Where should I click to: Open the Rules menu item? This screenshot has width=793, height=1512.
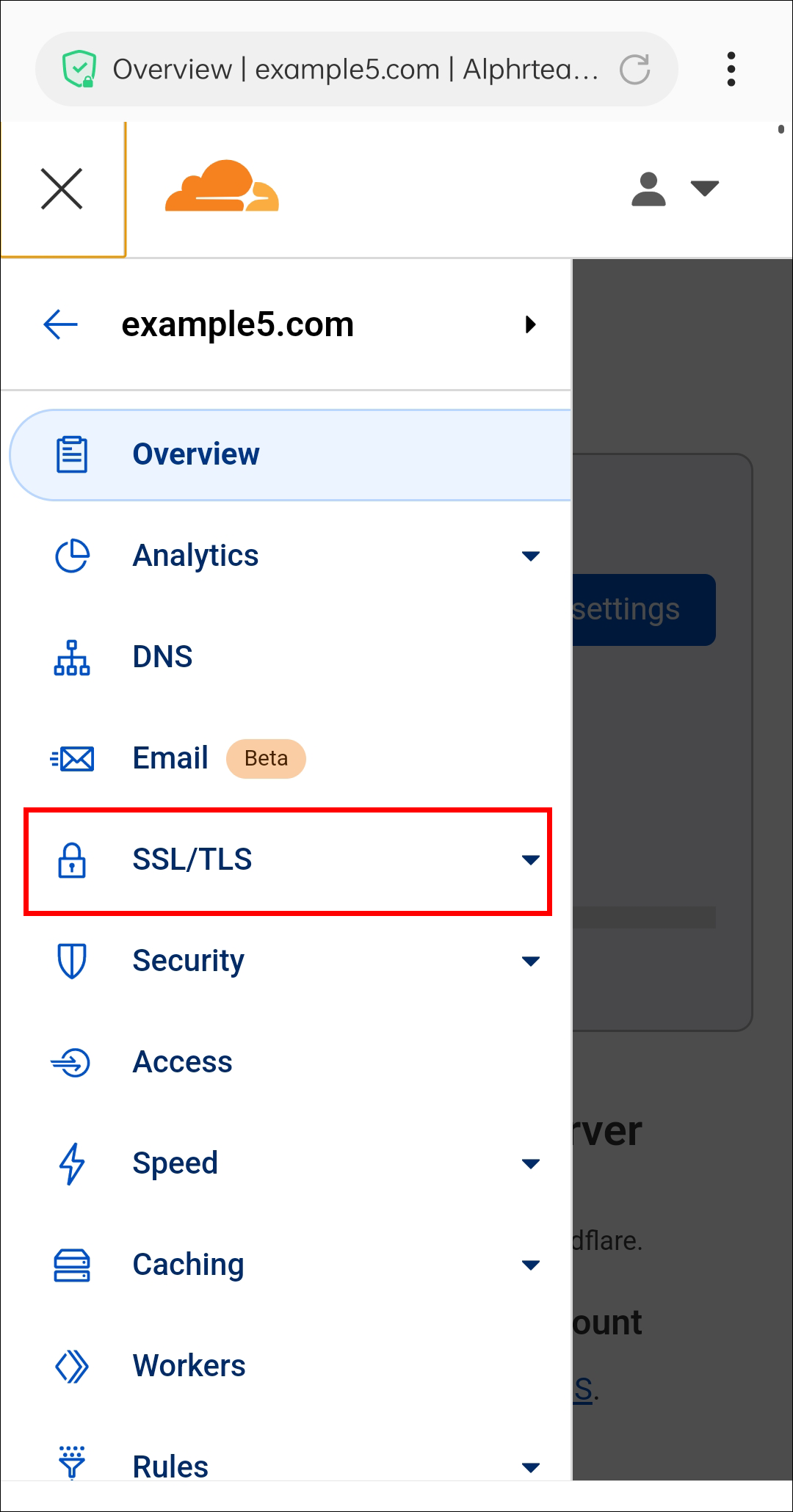(x=170, y=1466)
